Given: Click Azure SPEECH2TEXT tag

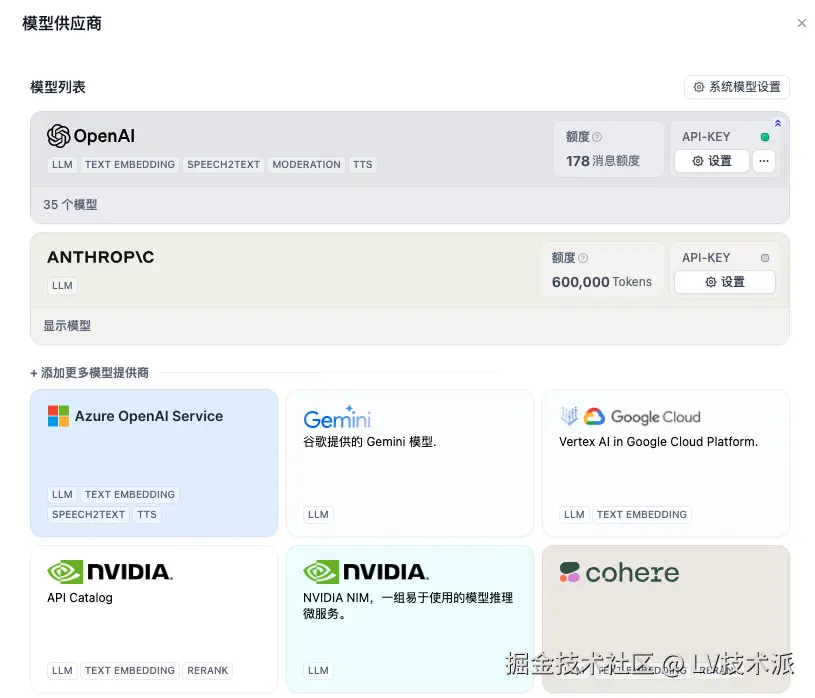Looking at the screenshot, I should (x=88, y=515).
